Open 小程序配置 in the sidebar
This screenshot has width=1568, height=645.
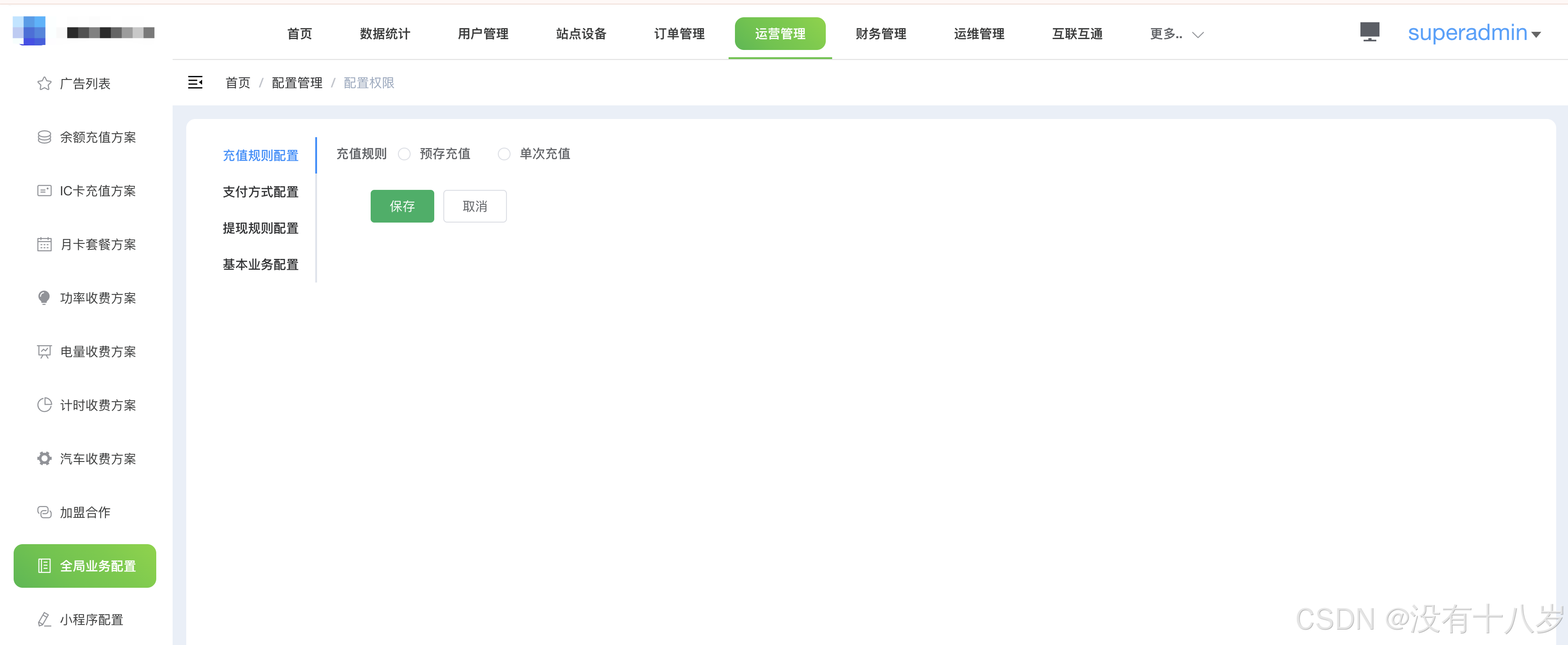coord(91,620)
